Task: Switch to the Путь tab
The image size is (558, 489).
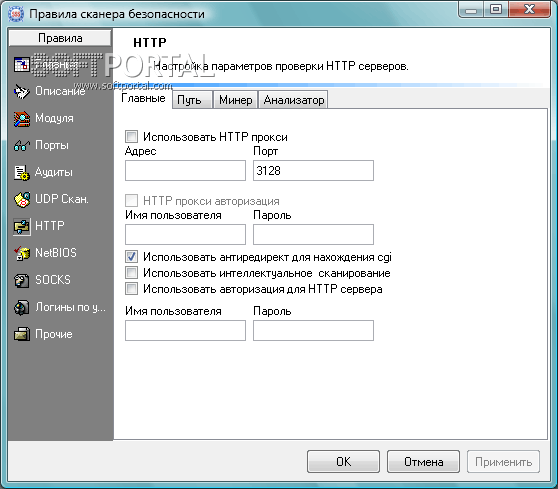Action: tap(192, 100)
